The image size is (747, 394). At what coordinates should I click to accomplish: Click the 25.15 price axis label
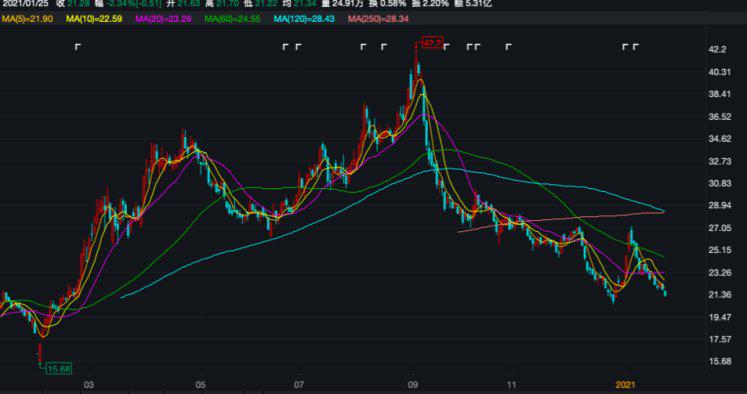point(720,250)
